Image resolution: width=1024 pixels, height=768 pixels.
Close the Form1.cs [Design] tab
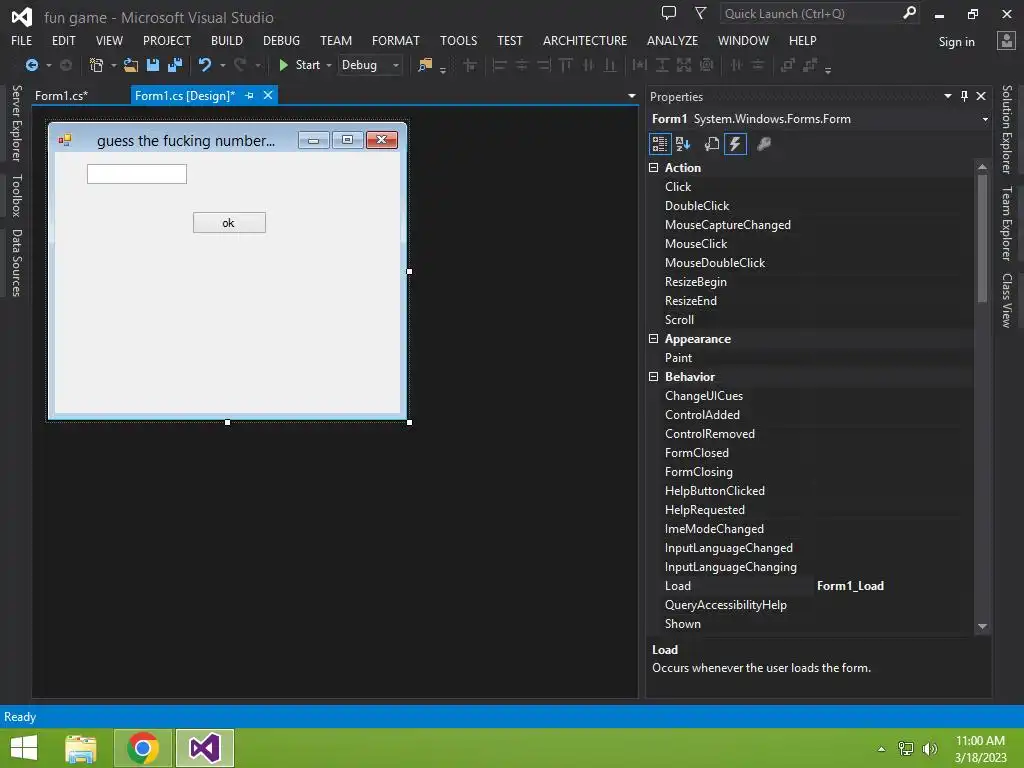pos(268,95)
